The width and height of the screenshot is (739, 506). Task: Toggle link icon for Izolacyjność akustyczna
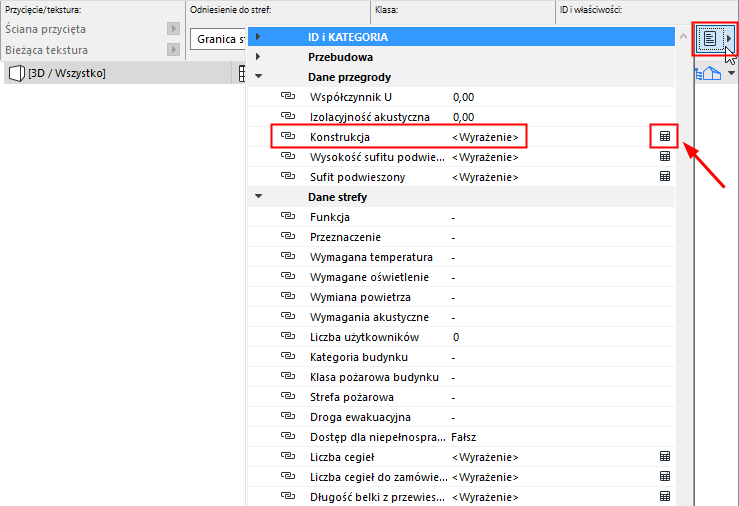[x=287, y=116]
